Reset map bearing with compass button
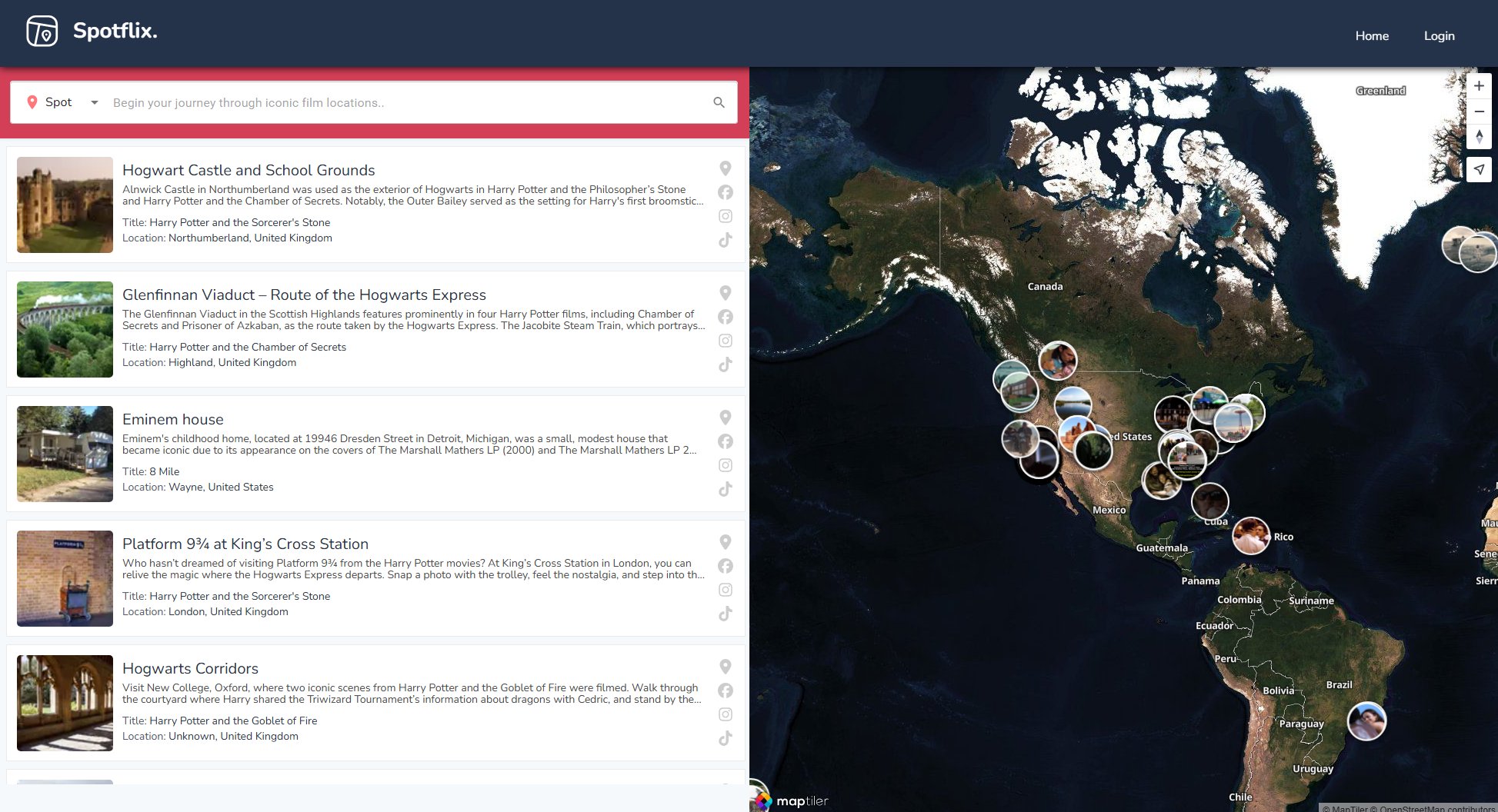Viewport: 1498px width, 812px height. click(1479, 137)
